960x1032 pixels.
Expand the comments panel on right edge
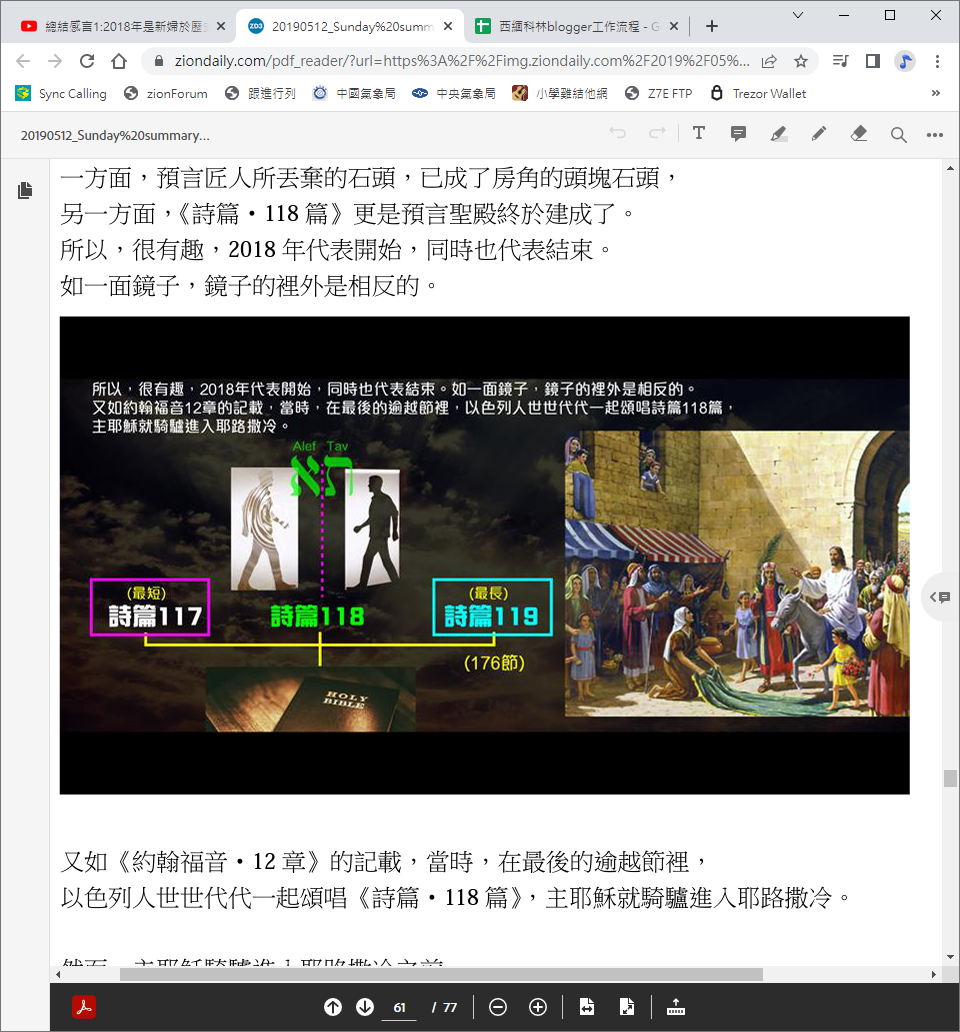(940, 597)
